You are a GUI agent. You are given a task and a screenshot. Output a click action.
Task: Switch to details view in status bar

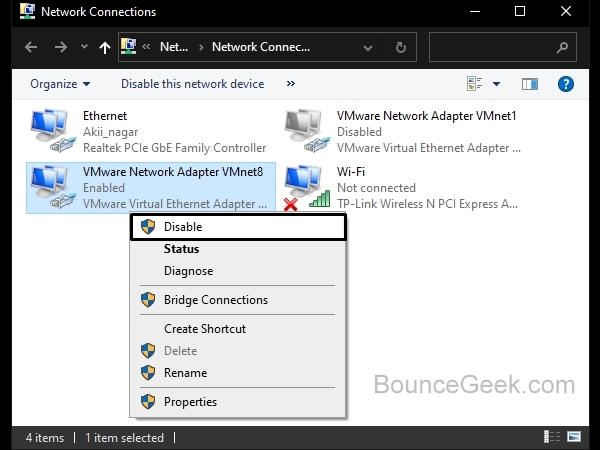coord(552,436)
